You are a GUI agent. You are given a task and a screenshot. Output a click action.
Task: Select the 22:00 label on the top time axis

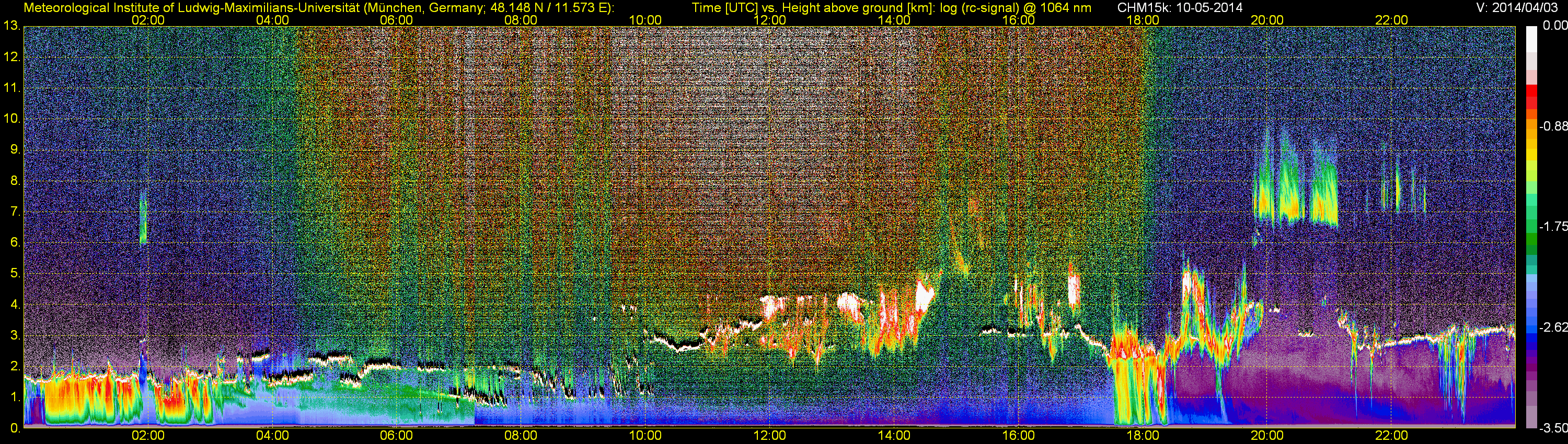[1391, 20]
